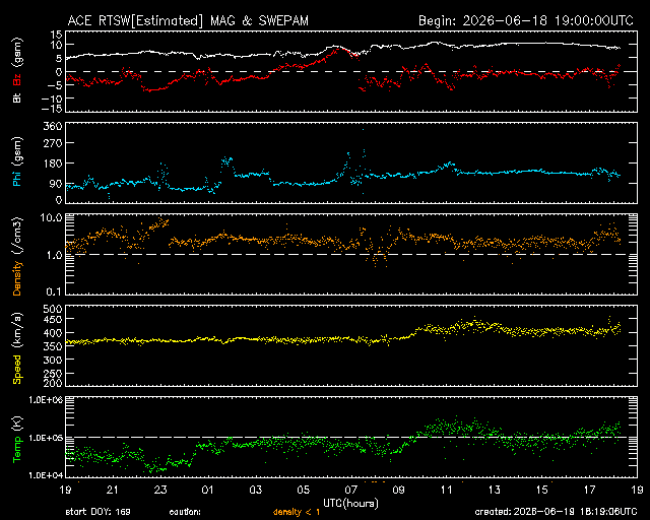Viewport: 650px width, 520px height.
Task: Click the '360' tick on the Phi axis
Action: 53,126
